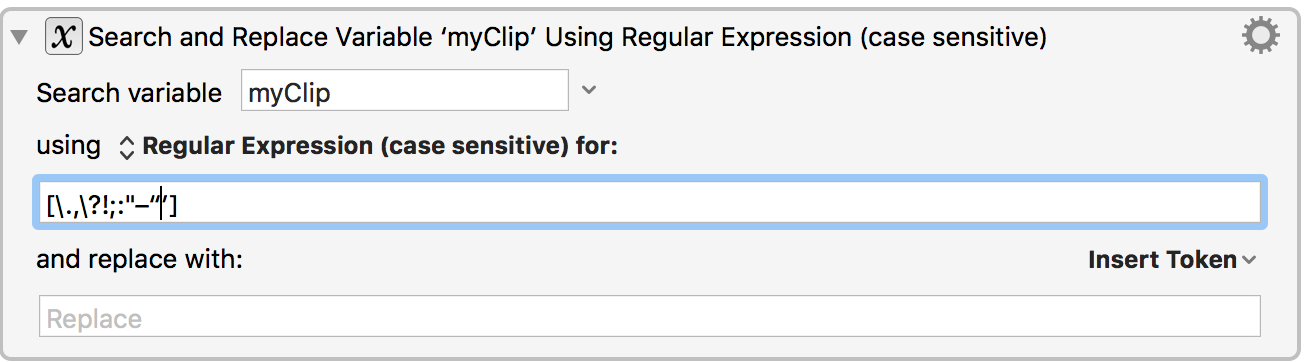Viewport: 1304px width, 362px height.
Task: Place cursor after the closing bracket in regex
Action: tap(180, 206)
